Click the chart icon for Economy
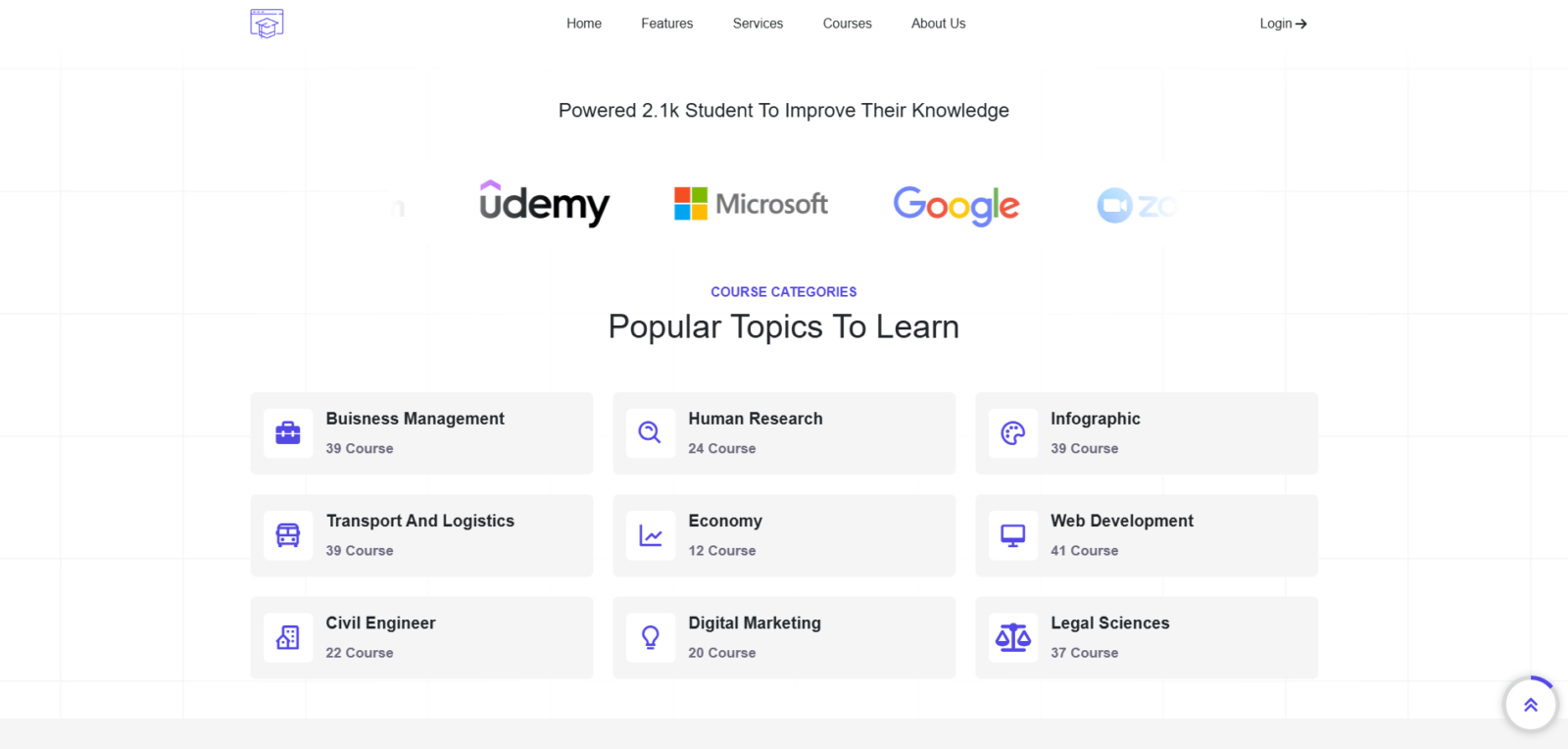This screenshot has height=749, width=1568. tap(651, 535)
